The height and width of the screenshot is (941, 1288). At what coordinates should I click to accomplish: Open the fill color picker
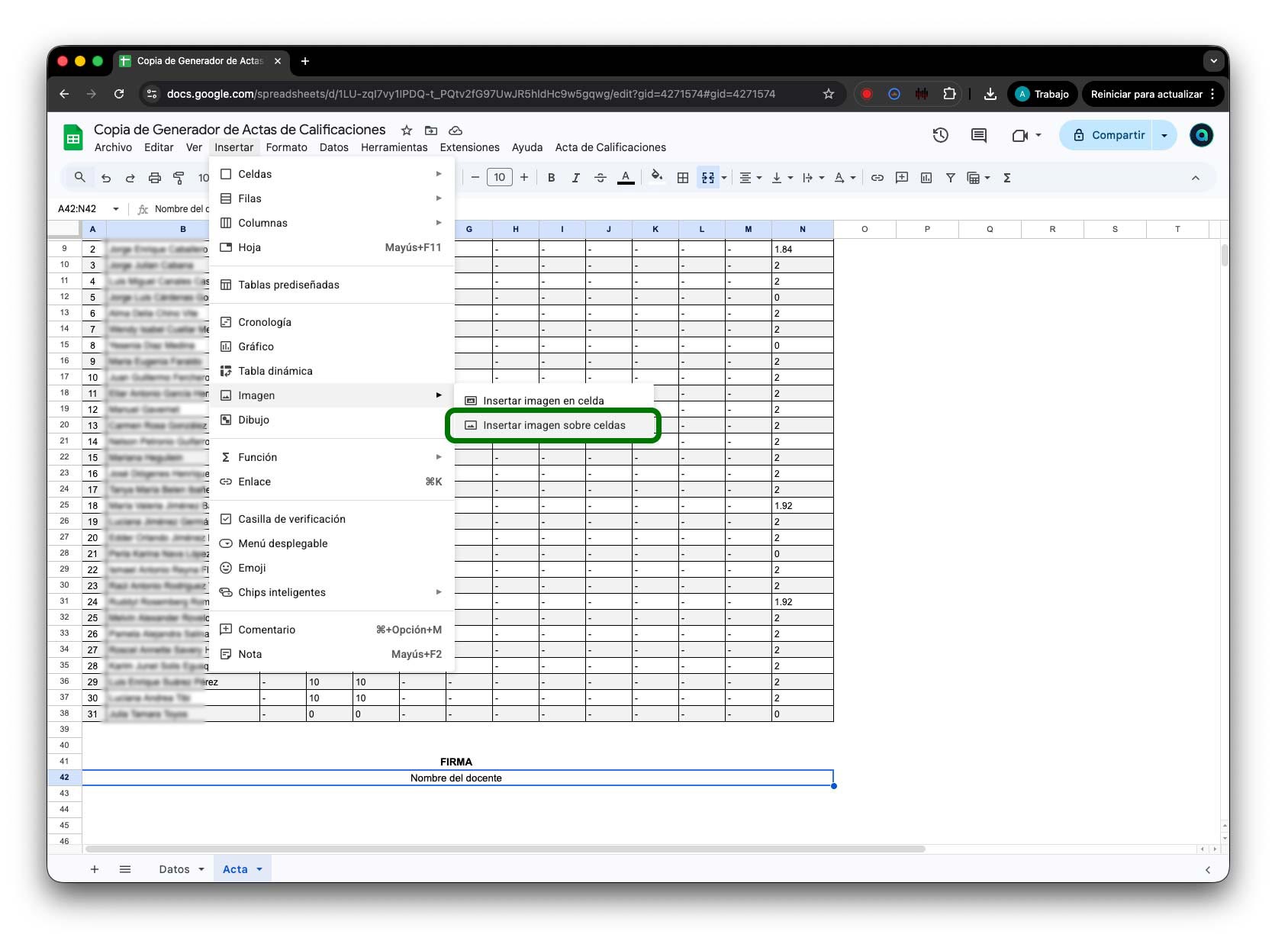point(656,178)
